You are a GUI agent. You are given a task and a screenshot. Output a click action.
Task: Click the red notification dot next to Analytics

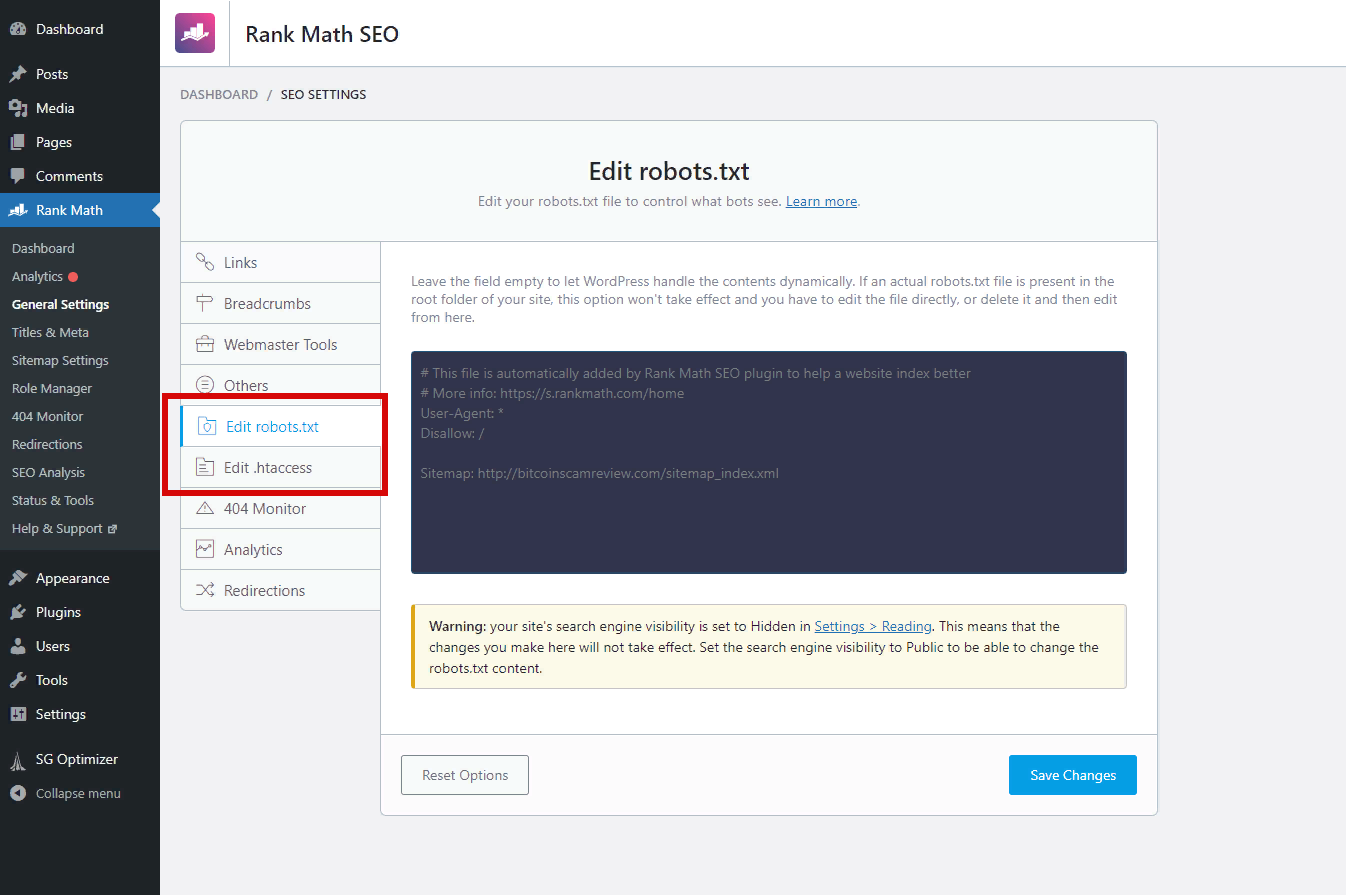pyautogui.click(x=73, y=277)
